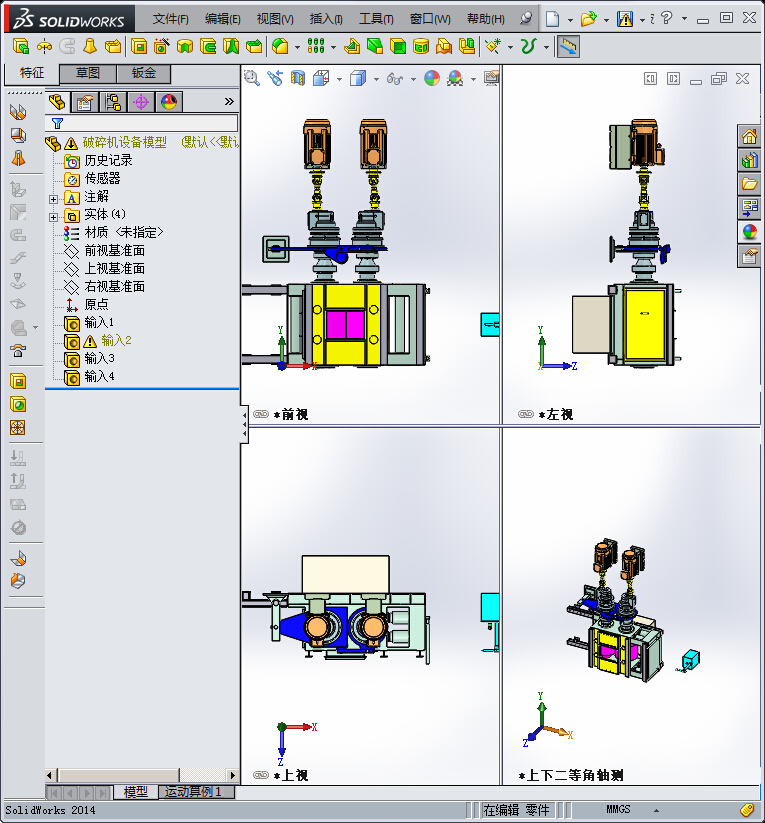Switch to the 运动算例1 tab
765x823 pixels.
(x=193, y=792)
